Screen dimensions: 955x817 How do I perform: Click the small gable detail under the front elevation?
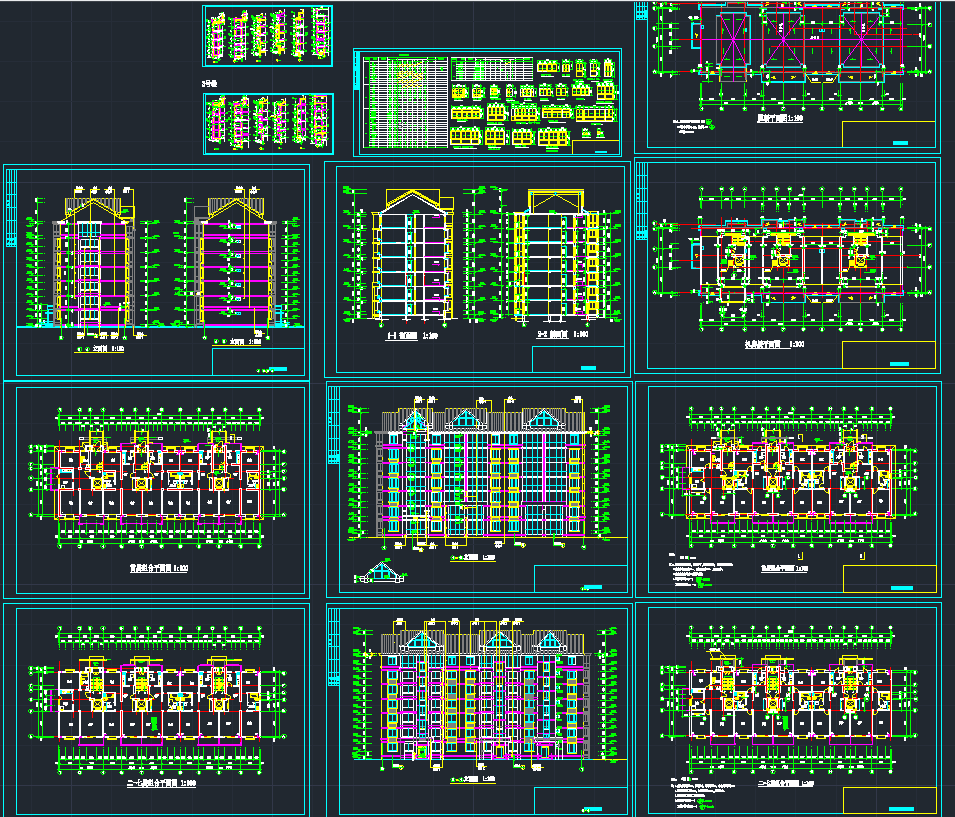click(381, 571)
